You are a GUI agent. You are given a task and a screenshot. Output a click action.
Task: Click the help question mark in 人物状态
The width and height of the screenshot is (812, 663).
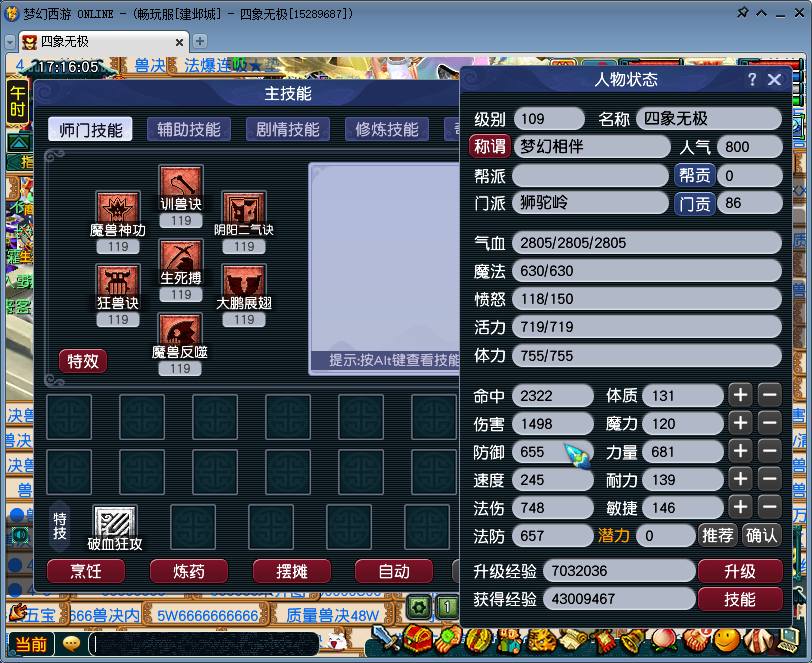point(752,79)
